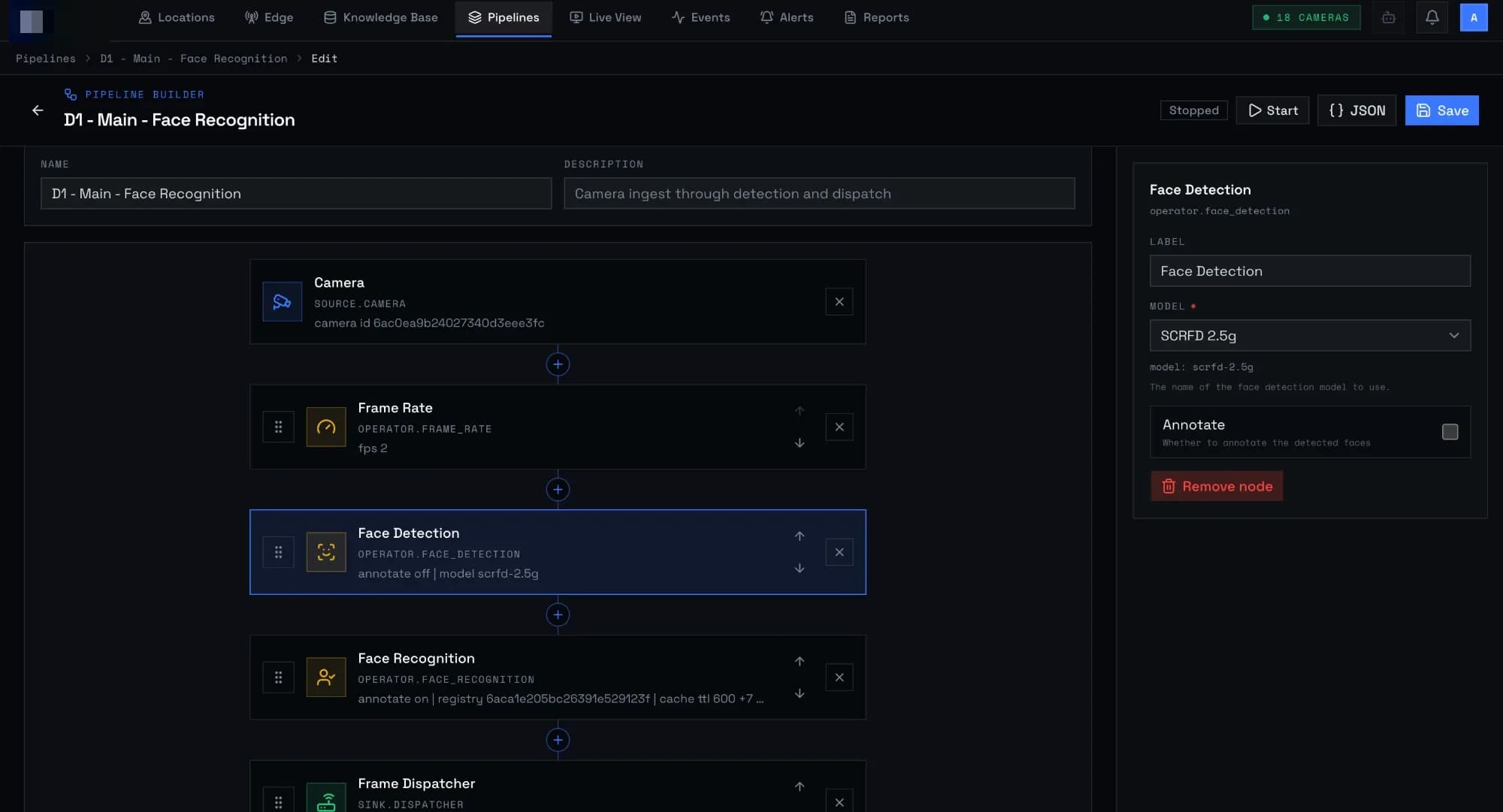
Task: Edit the pipeline Name field
Action: tap(296, 194)
